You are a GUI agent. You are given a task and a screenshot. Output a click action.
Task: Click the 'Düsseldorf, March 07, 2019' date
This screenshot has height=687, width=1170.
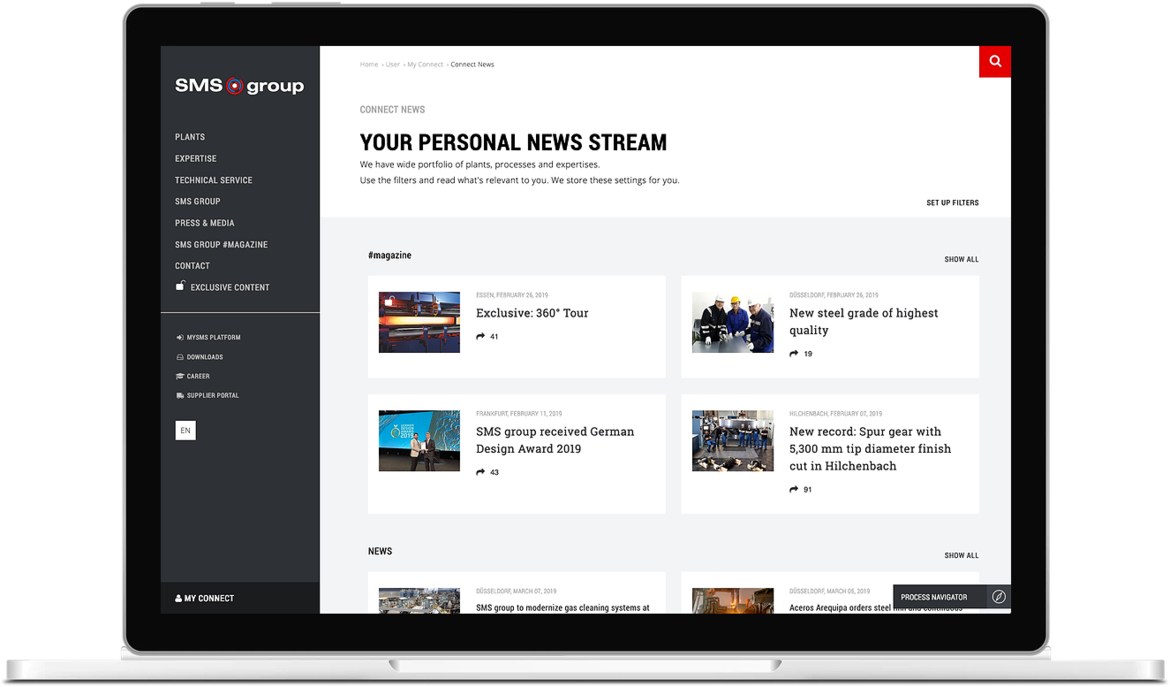pos(516,592)
